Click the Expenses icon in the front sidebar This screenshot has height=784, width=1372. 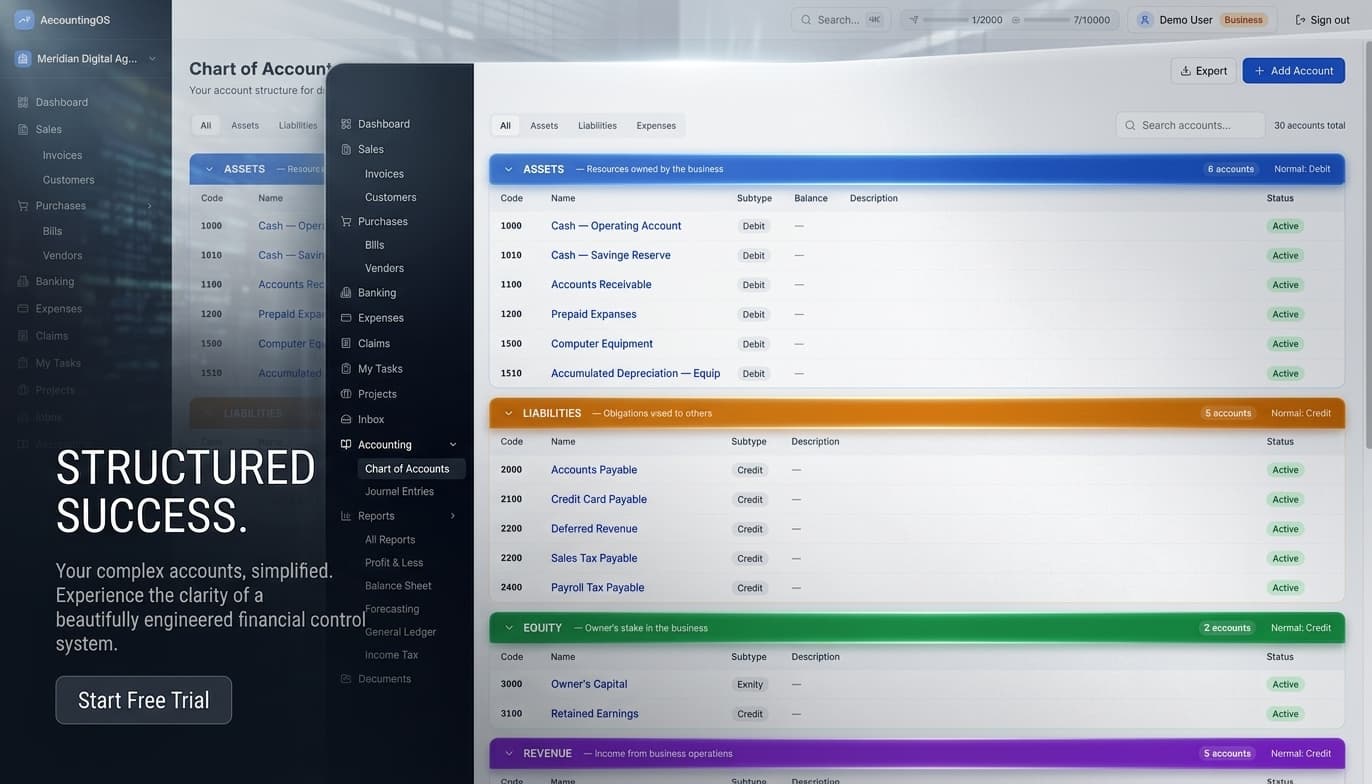(346, 318)
